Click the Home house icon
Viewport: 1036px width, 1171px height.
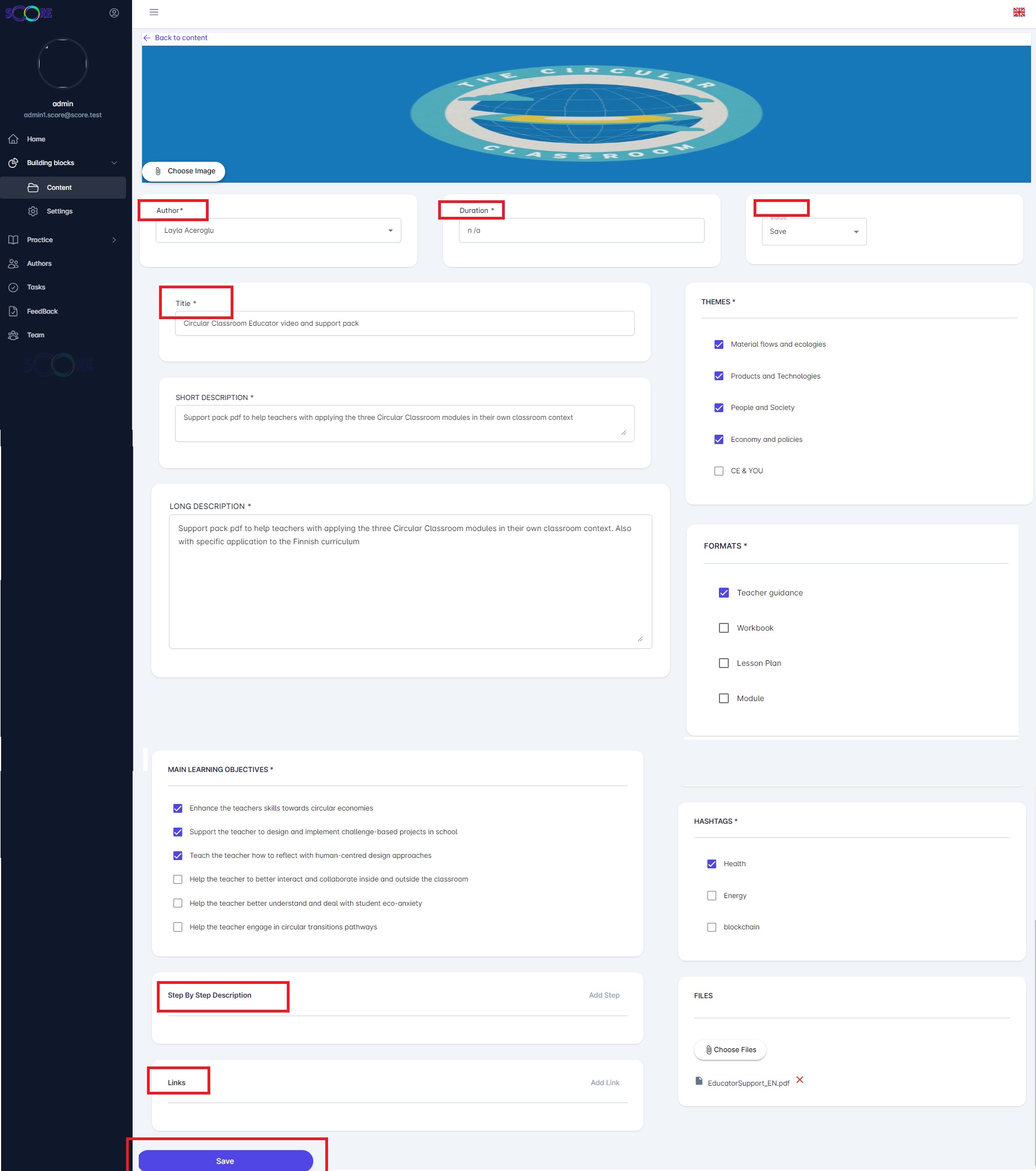[13, 139]
